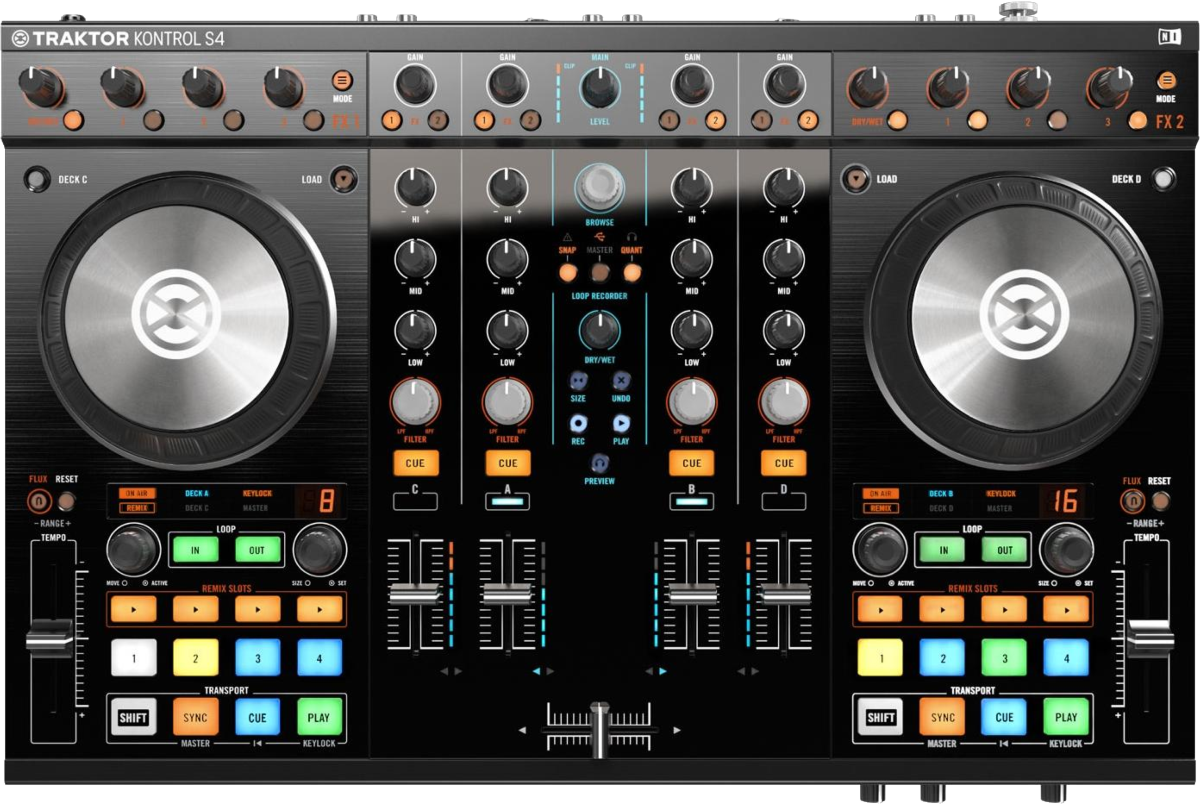Start left deck with PLAY button

320,717
